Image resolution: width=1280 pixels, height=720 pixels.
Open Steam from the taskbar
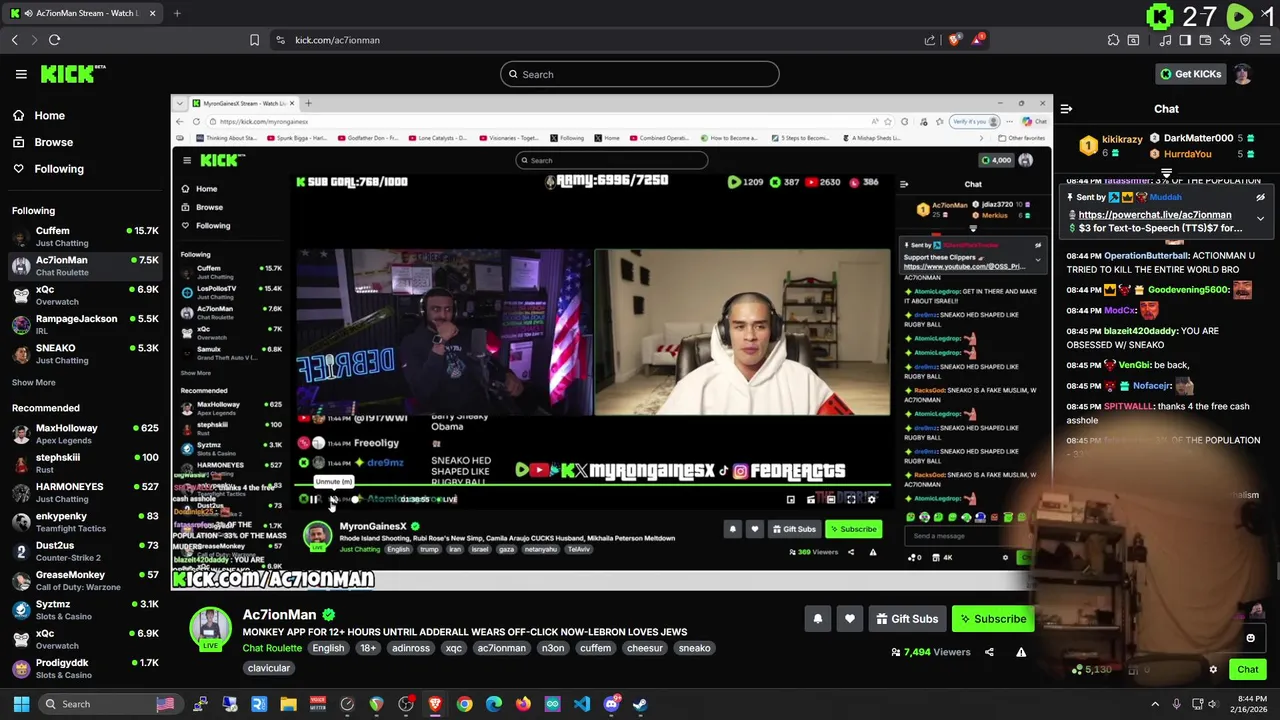pos(640,704)
